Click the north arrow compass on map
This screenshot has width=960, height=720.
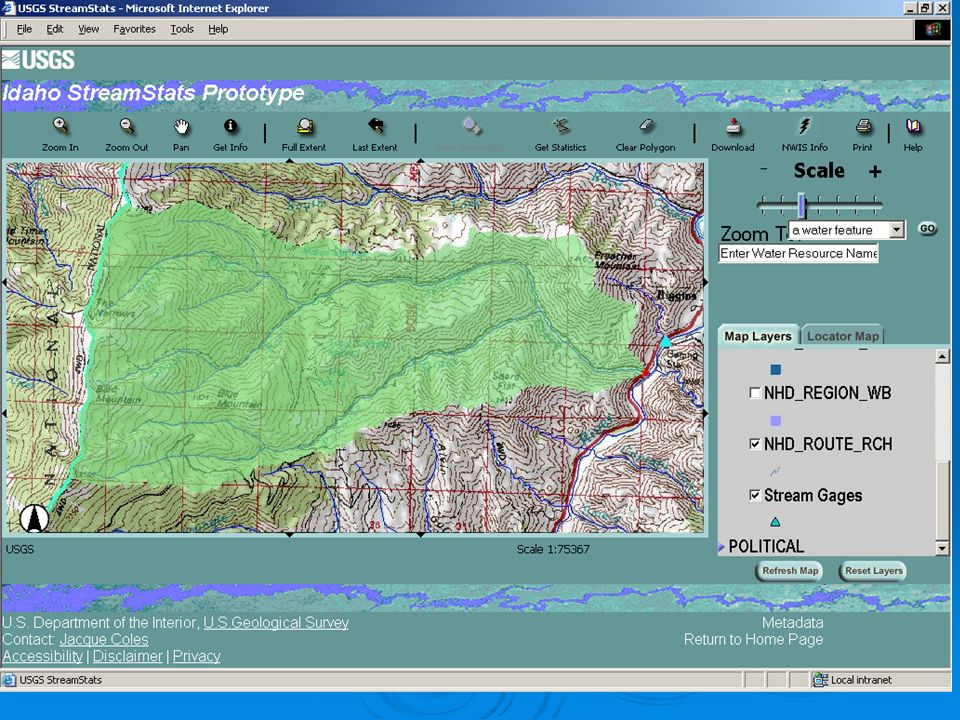(x=34, y=519)
